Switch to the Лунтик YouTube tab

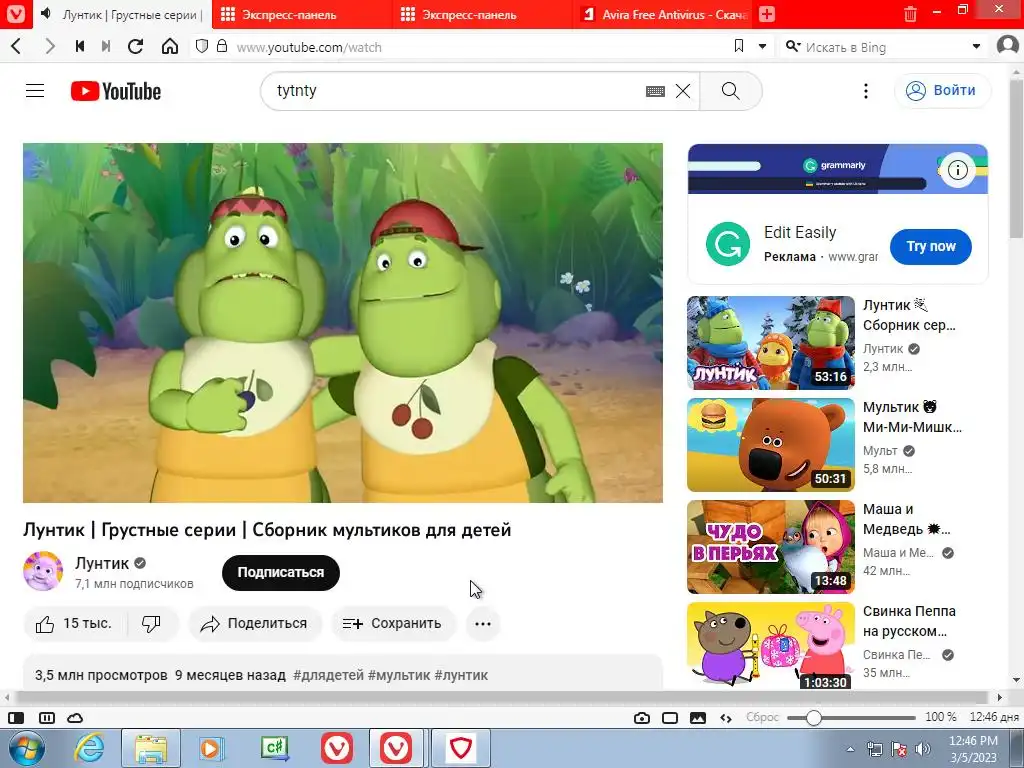[121, 14]
